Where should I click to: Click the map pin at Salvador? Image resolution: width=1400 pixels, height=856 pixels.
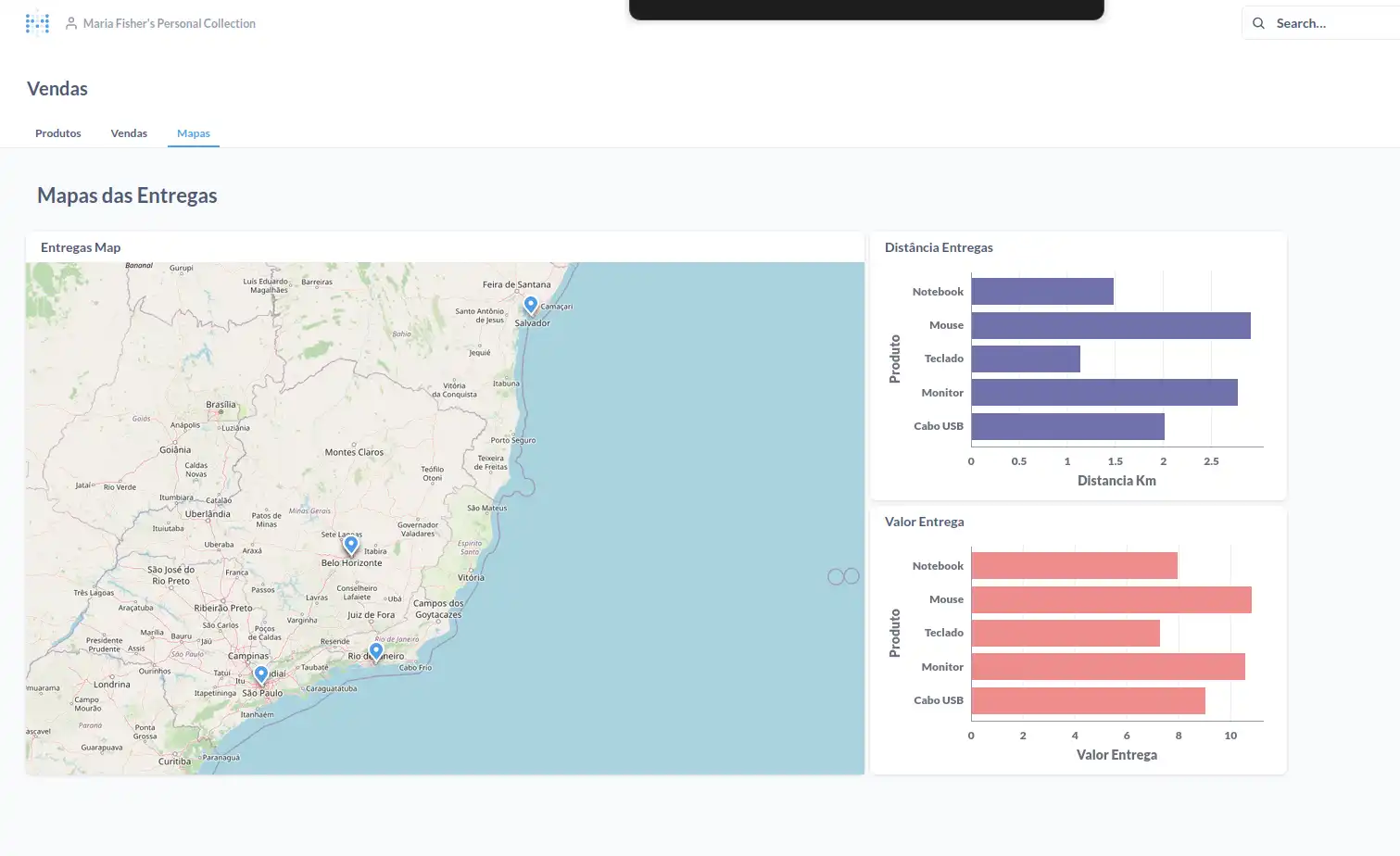tap(531, 306)
